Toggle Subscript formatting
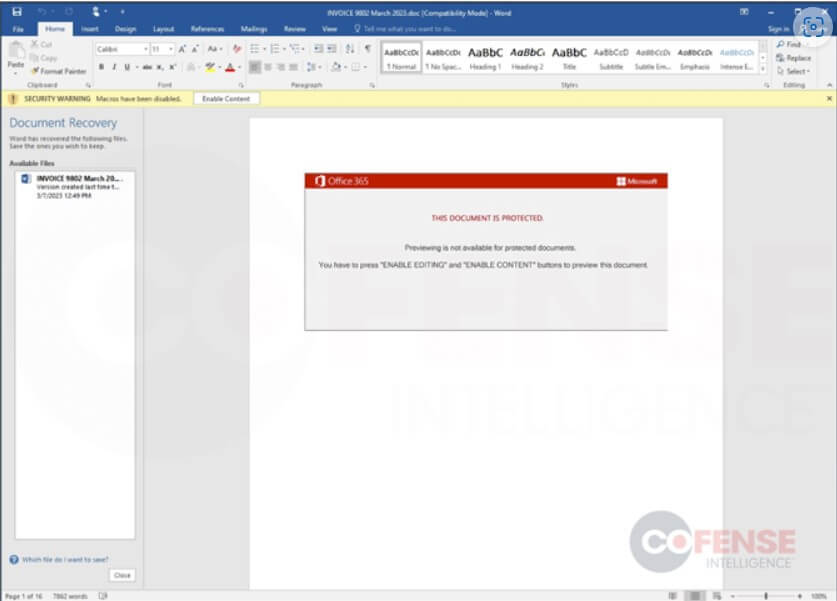This screenshot has height=601, width=837. tap(160, 67)
